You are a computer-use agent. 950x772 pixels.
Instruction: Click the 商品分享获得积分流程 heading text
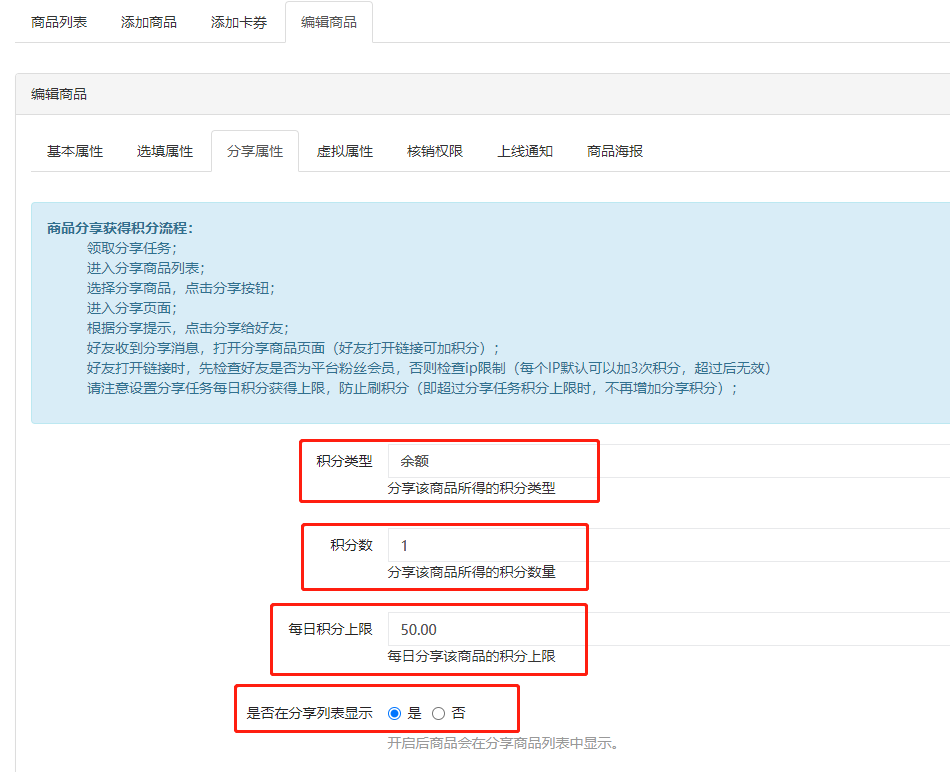120,228
